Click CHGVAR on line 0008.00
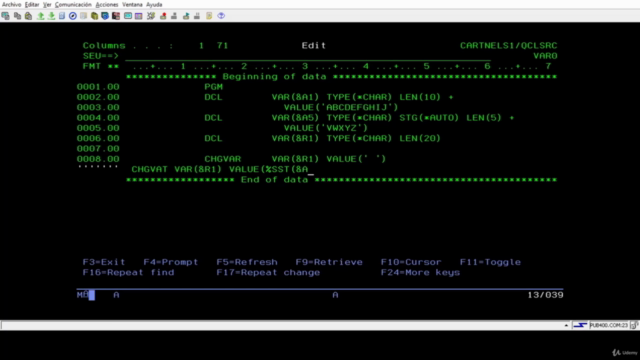Viewport: 640px width, 360px height. [x=222, y=159]
